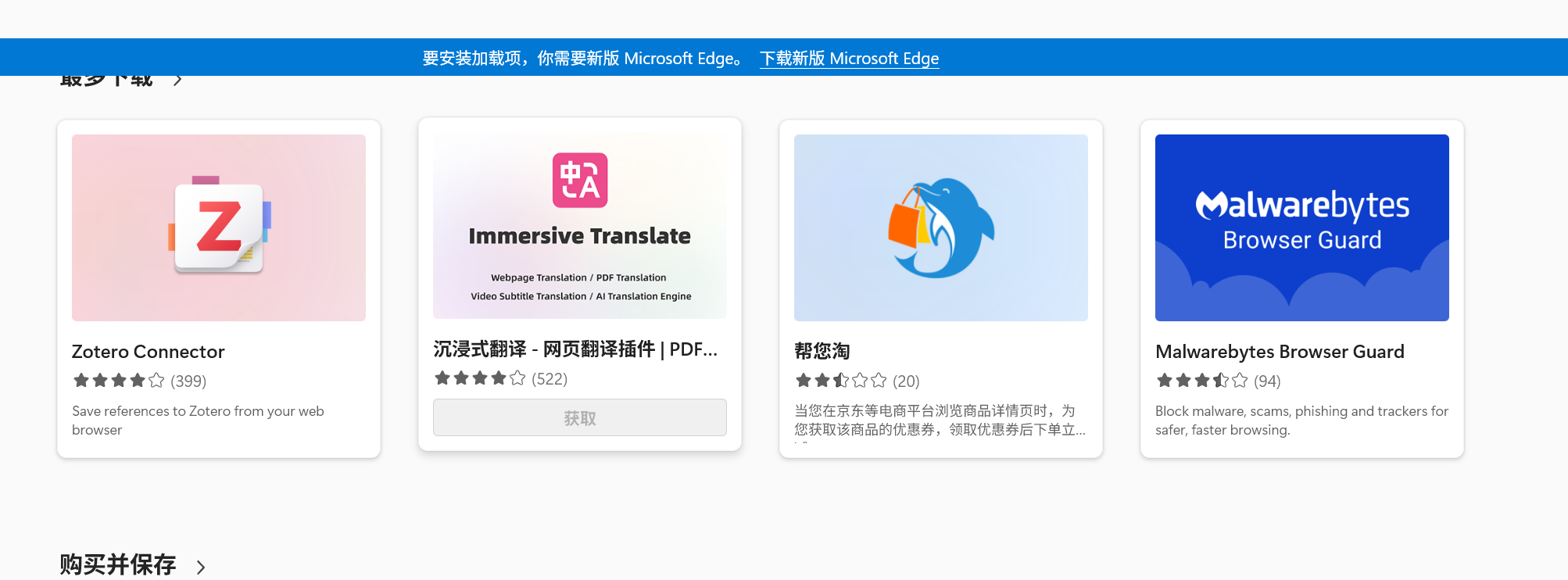Open the Malwarebytes Browser Guard banner image
The width and height of the screenshot is (1568, 580).
pyautogui.click(x=1302, y=227)
